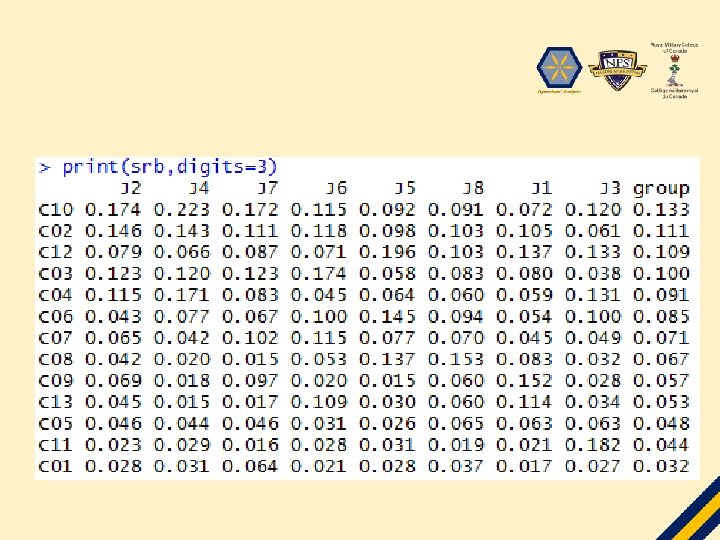Click the blue hexagon Operations Analysis logo

(x=559, y=70)
